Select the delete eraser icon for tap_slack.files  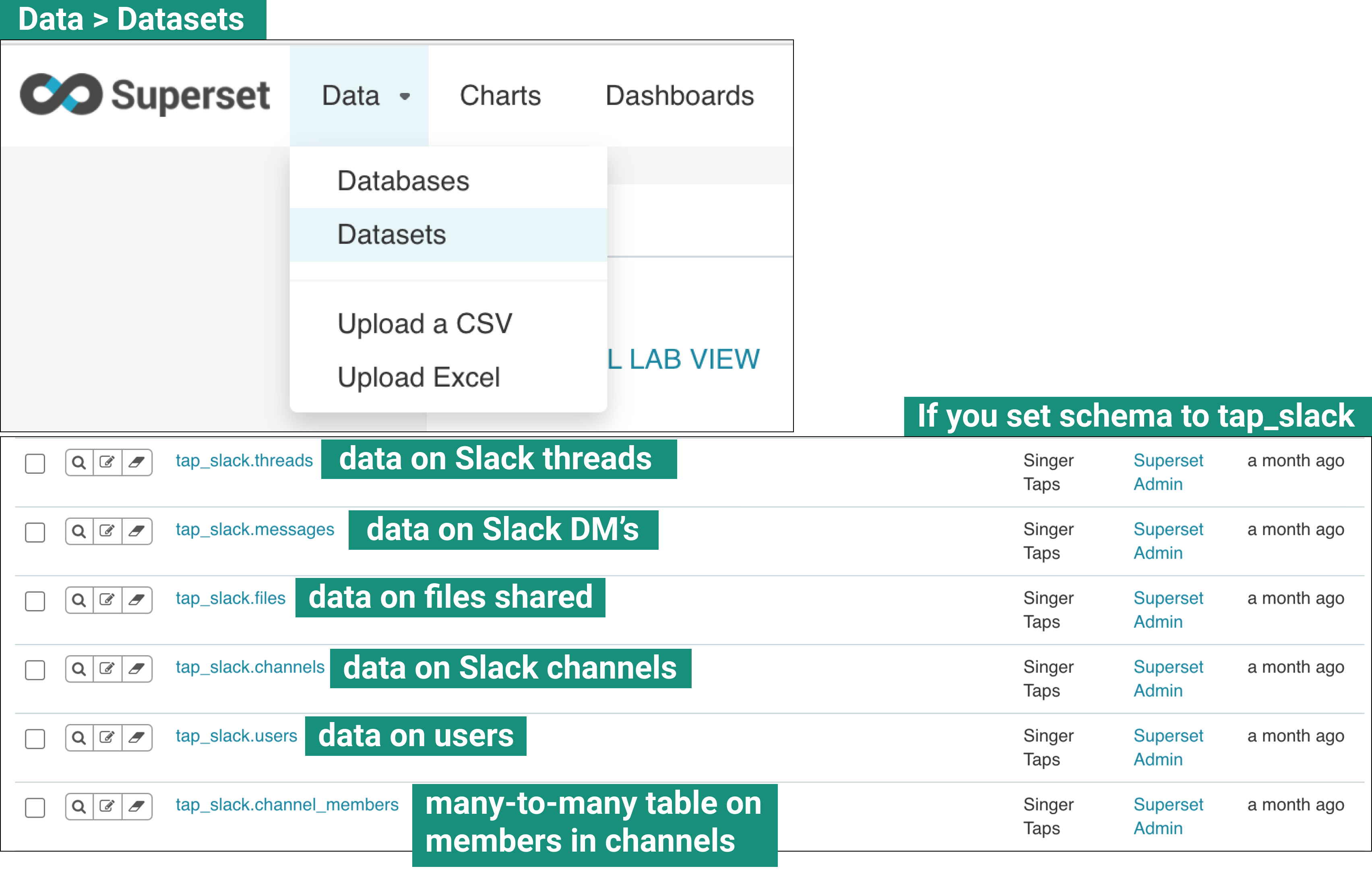pos(136,600)
